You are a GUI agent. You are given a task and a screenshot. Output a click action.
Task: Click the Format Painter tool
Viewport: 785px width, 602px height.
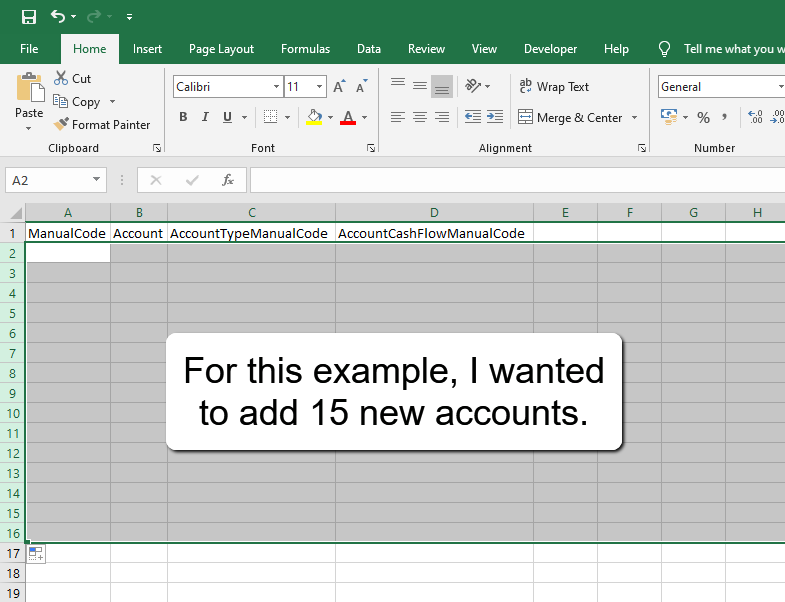102,125
